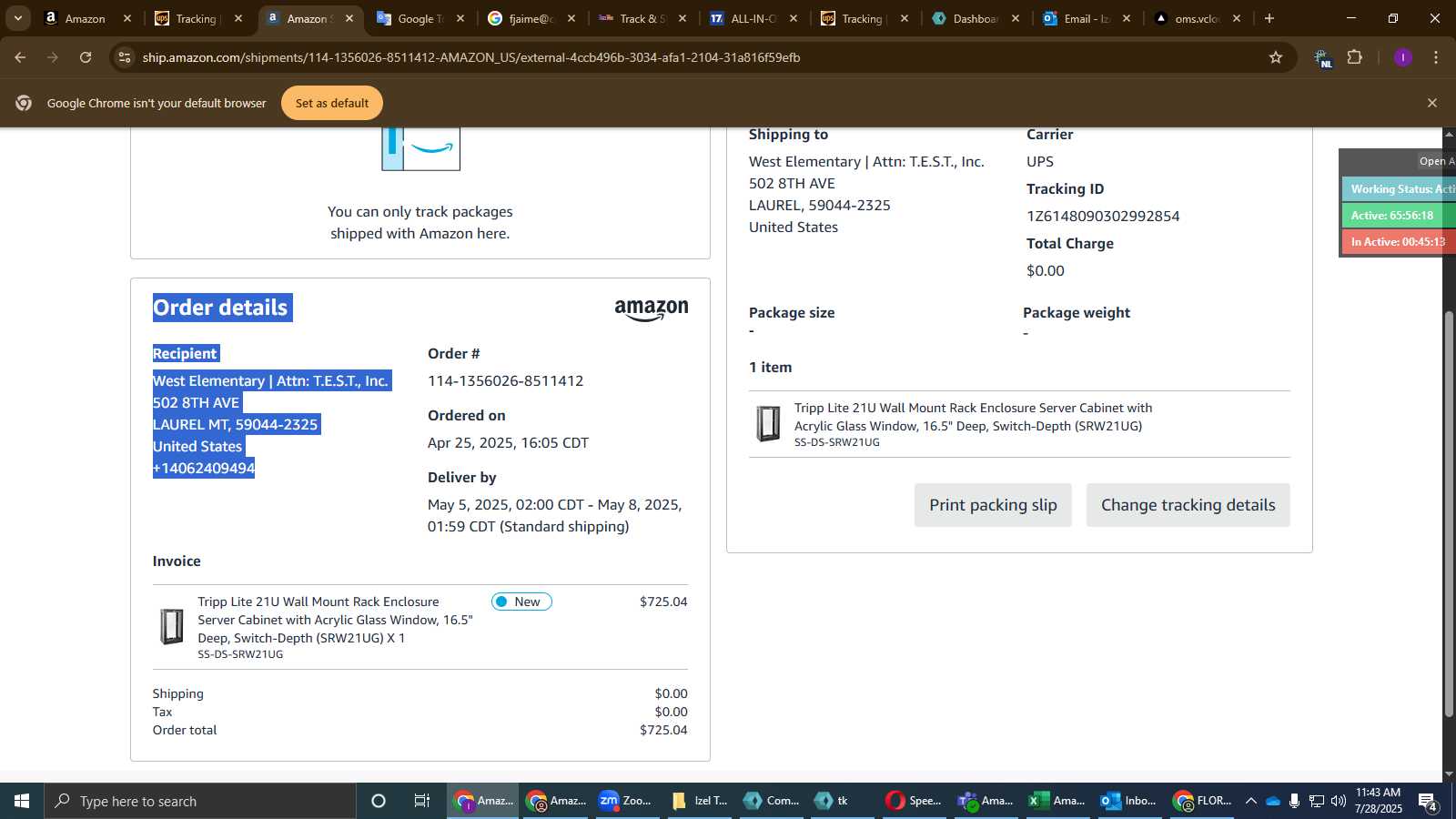Click the item thumbnail under 1 item
The image size is (1456, 819).
(x=768, y=424)
